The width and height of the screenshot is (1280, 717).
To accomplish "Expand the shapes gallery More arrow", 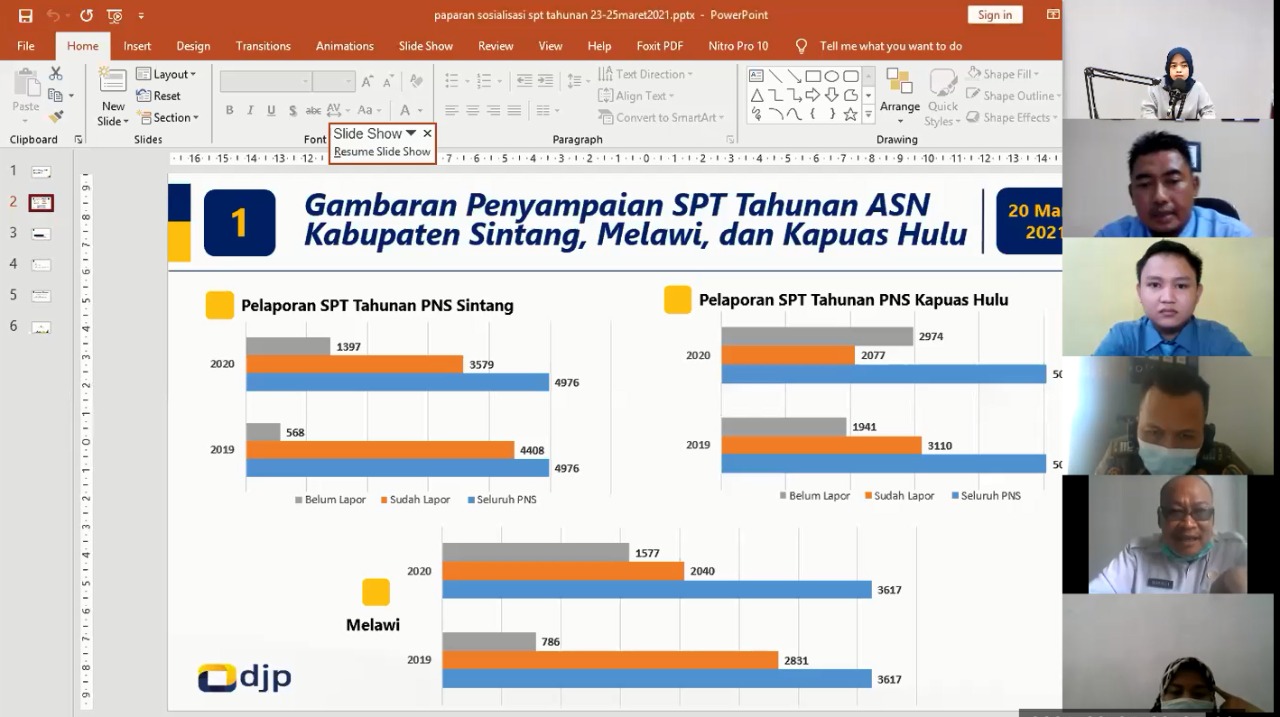I will 868,115.
